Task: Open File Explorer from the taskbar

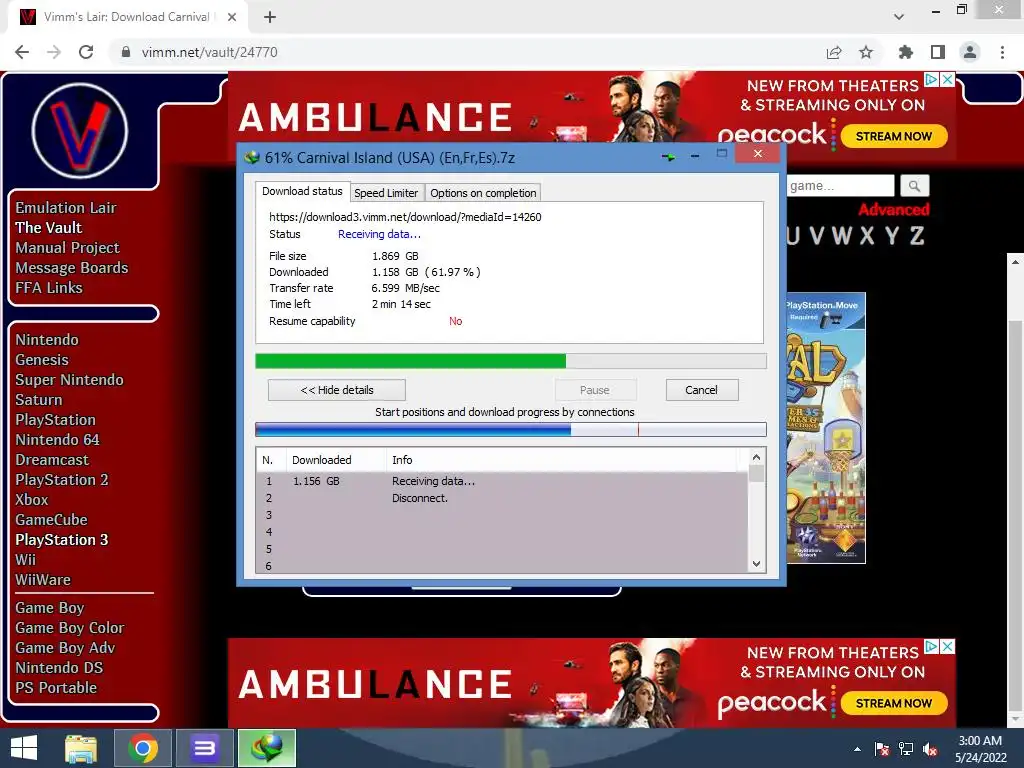Action: (x=81, y=748)
